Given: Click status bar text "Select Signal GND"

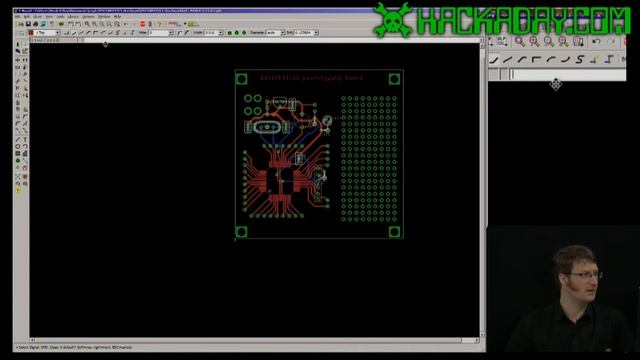Looking at the screenshot, I should tap(32, 348).
